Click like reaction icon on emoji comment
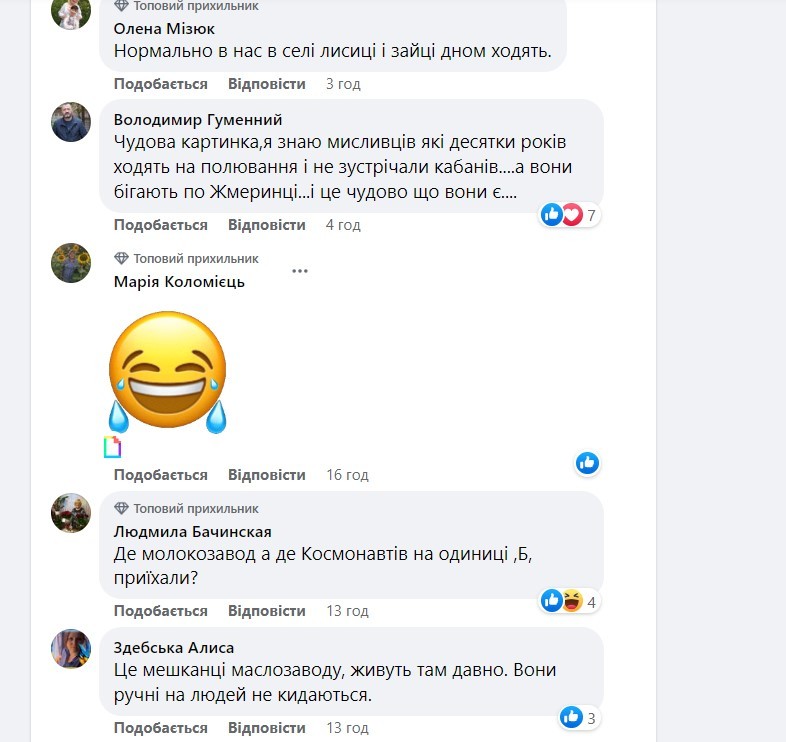786x742 pixels. (587, 462)
